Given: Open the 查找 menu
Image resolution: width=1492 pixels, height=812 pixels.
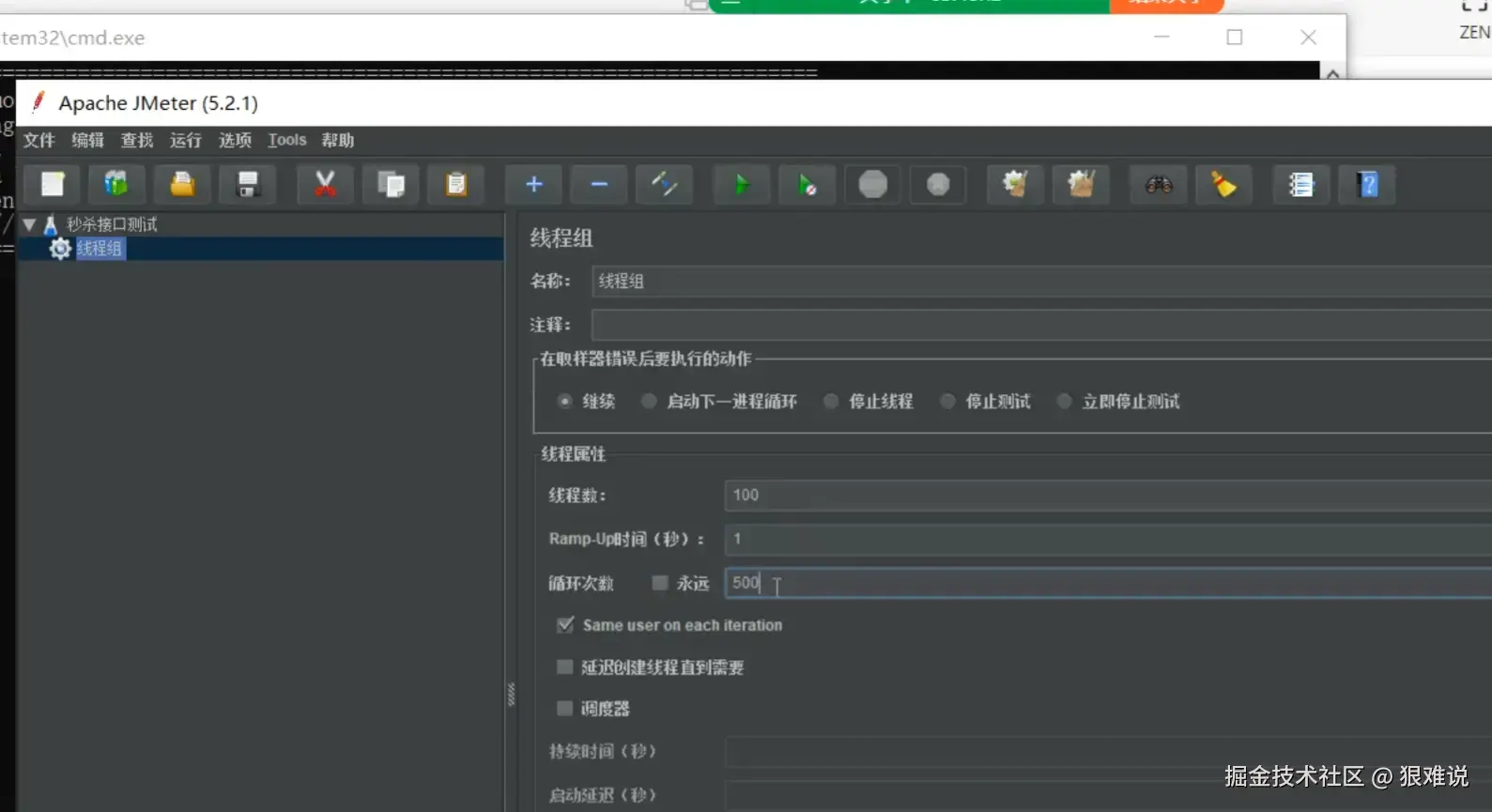Looking at the screenshot, I should coord(136,140).
